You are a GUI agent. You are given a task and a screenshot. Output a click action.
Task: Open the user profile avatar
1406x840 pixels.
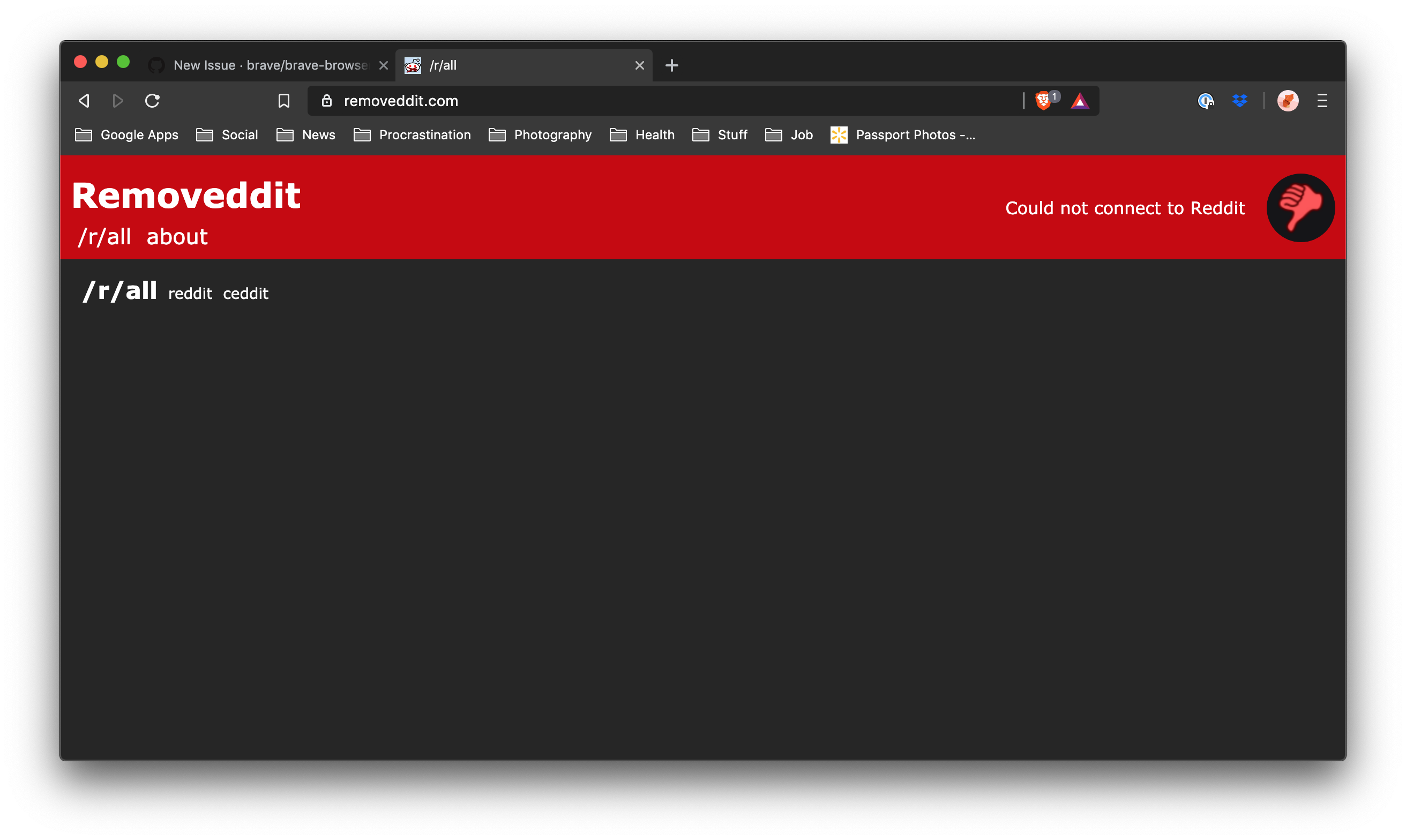point(1287,101)
